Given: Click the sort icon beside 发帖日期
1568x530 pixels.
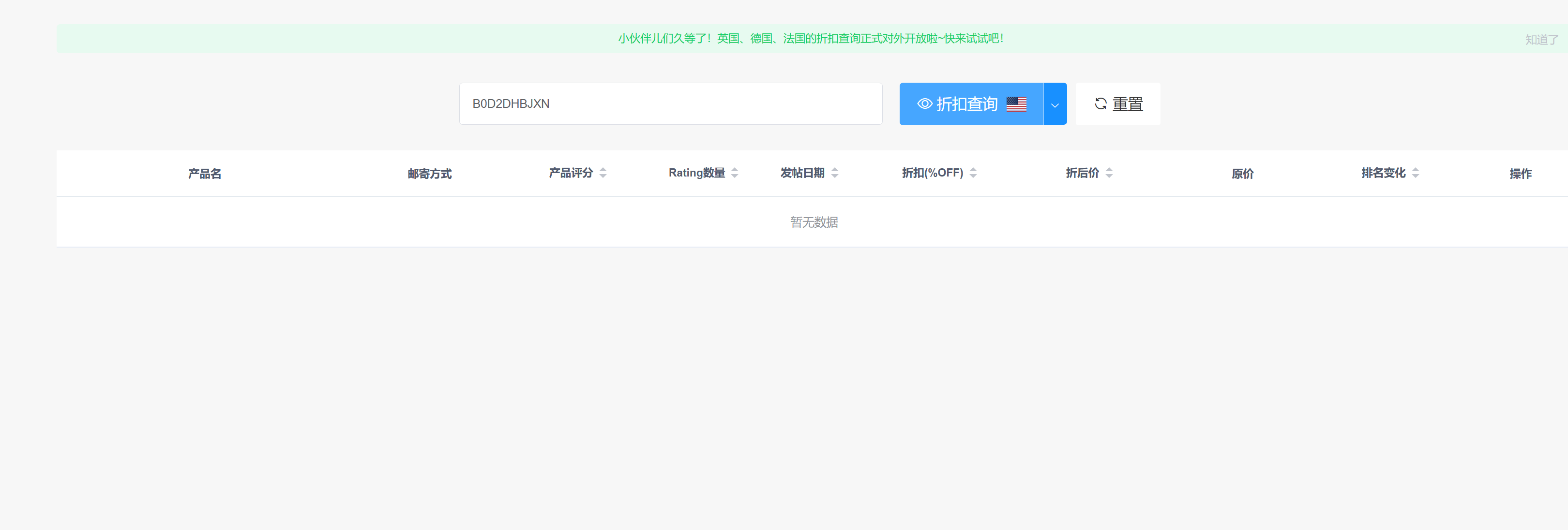Looking at the screenshot, I should tap(835, 172).
